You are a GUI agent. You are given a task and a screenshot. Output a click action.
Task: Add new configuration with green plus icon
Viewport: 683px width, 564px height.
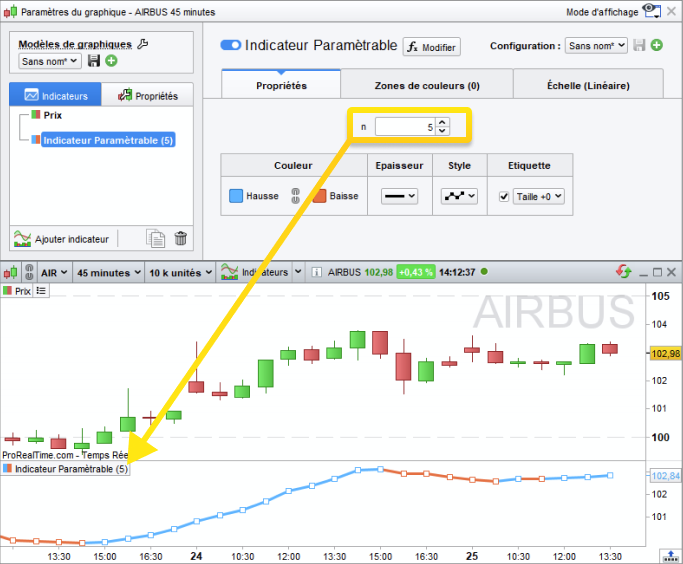click(x=657, y=45)
